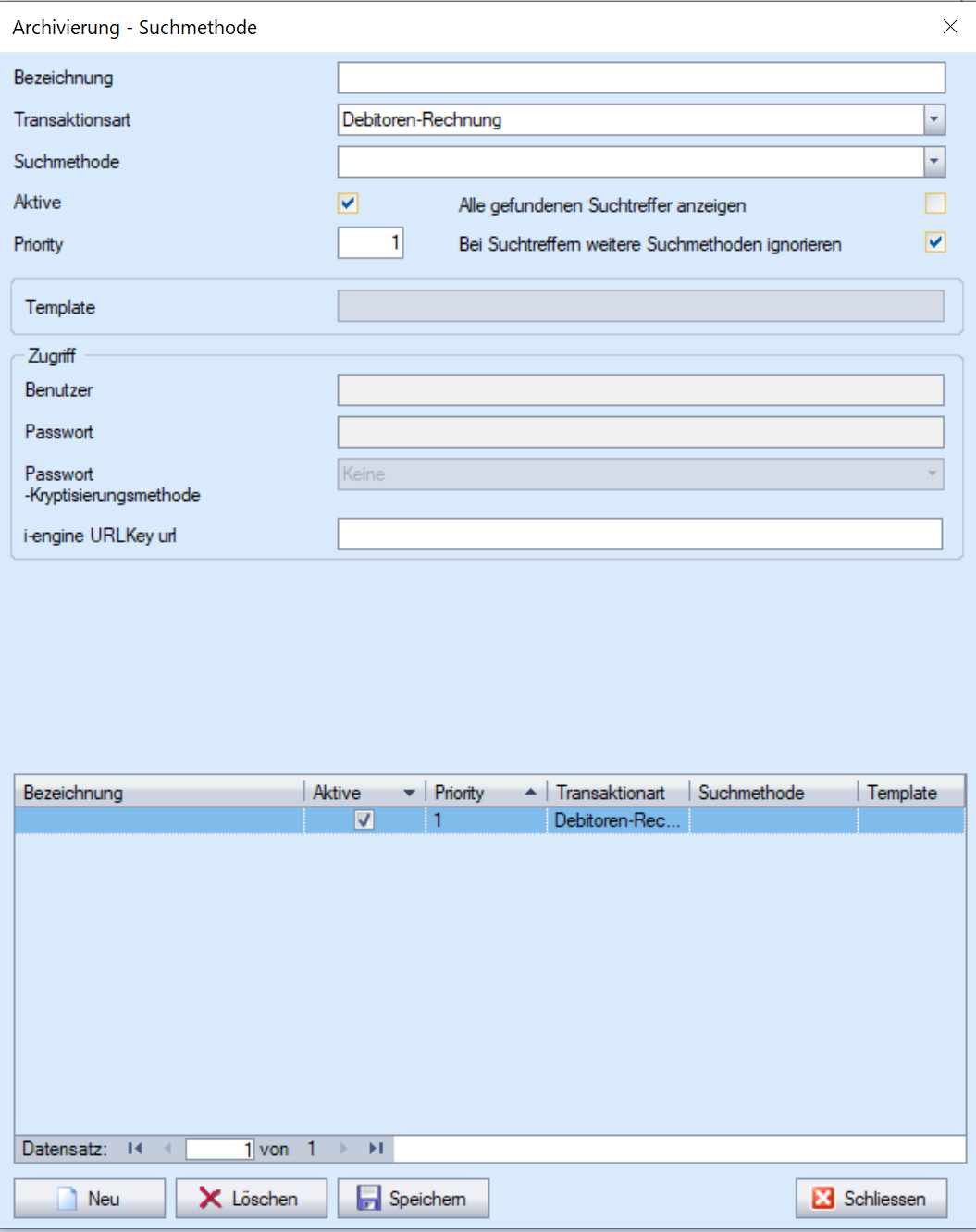Go to next record navigation icon

(x=344, y=1149)
